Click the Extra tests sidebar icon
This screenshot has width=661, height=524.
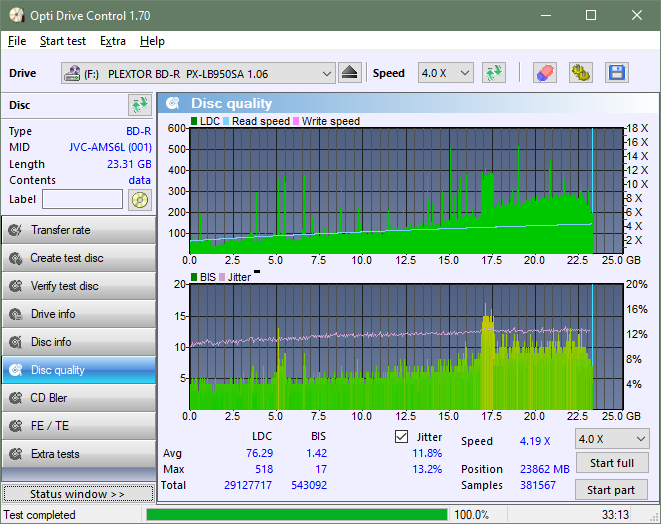pos(16,454)
